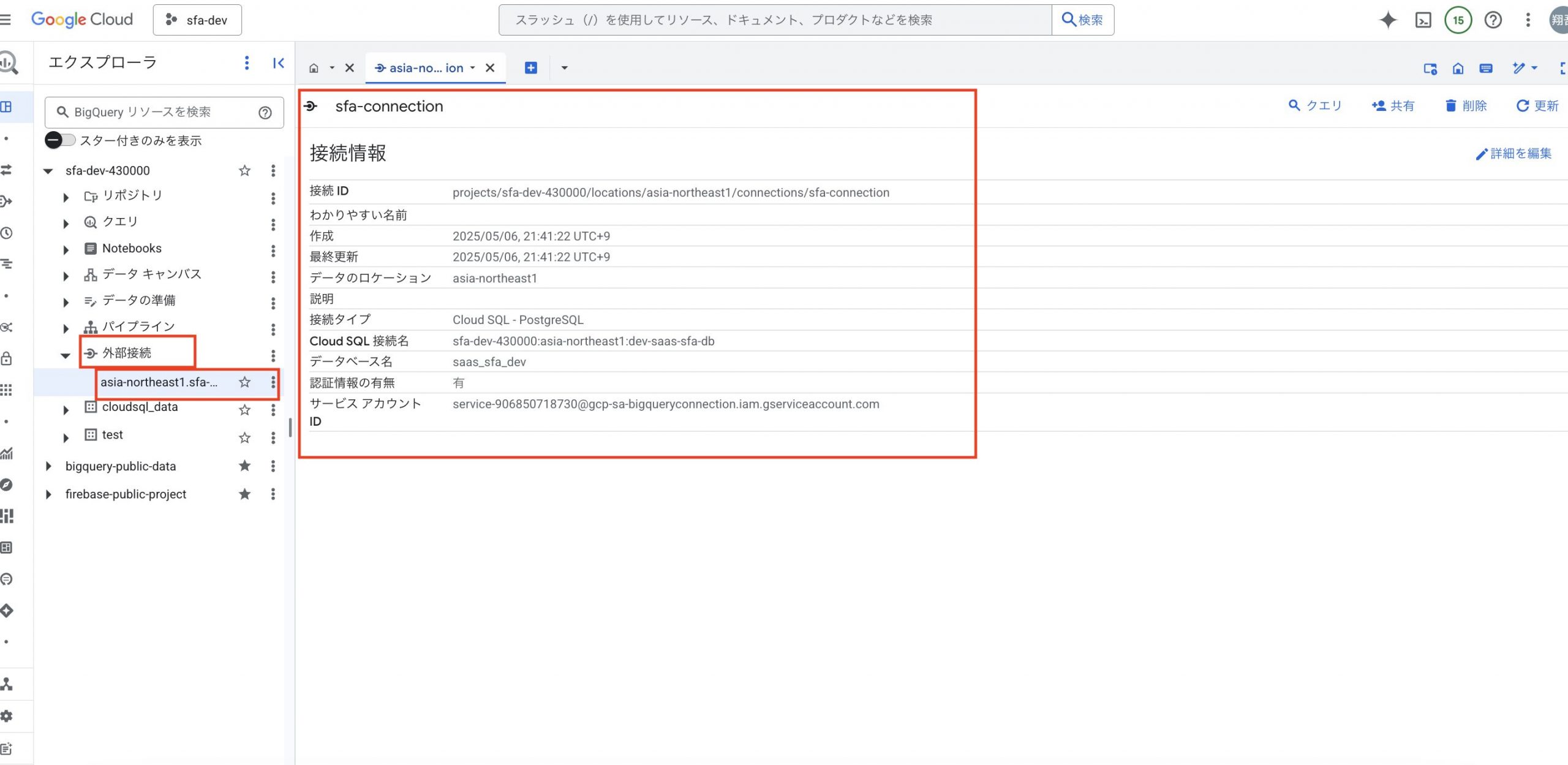Expand the クエリ node
Screen dimensions: 1568x765
tap(66, 224)
